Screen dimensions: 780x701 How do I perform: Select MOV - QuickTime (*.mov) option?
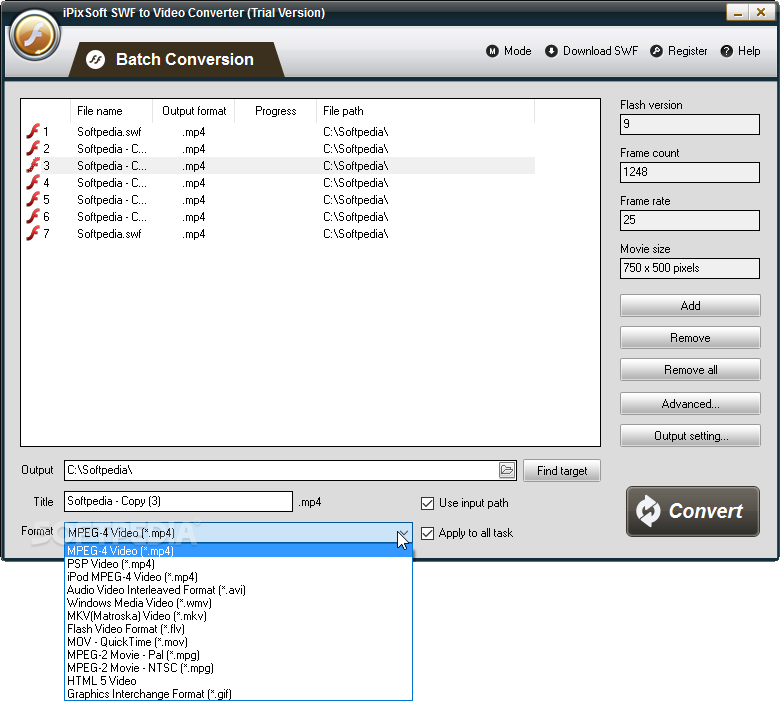[x=238, y=642]
